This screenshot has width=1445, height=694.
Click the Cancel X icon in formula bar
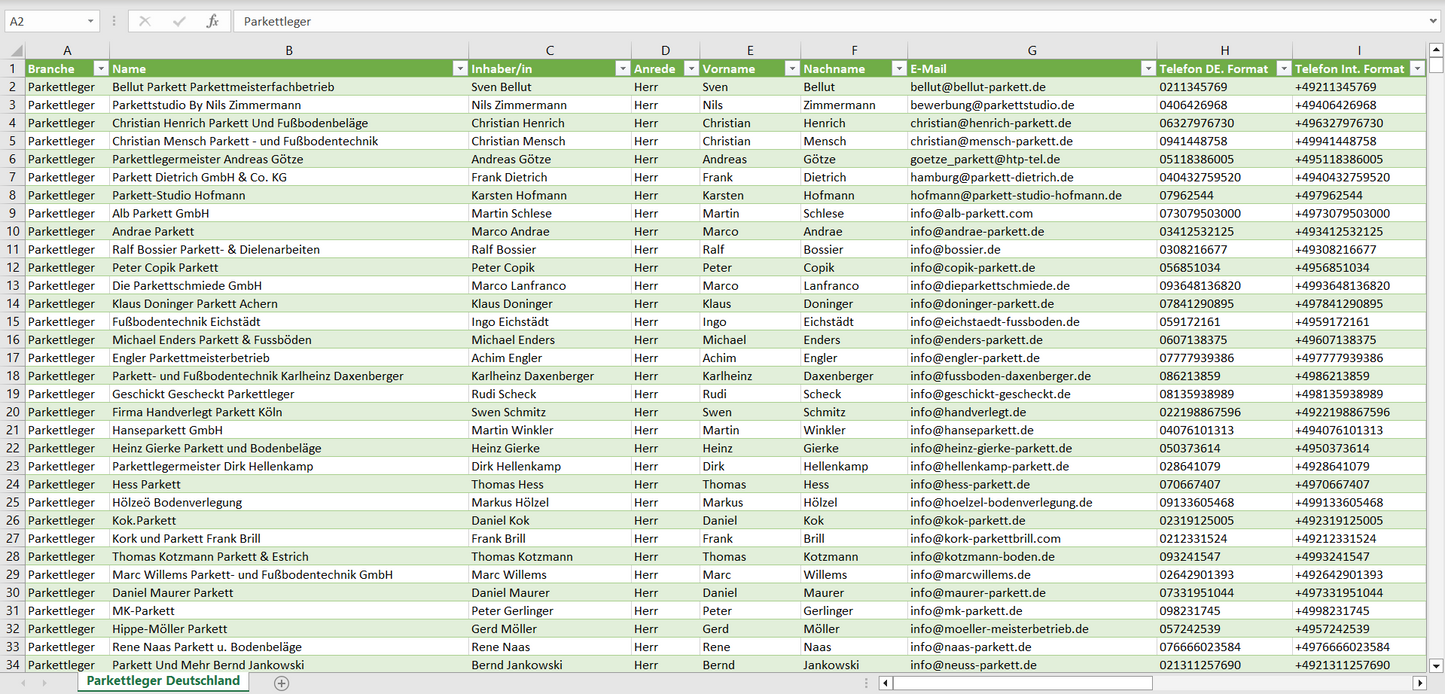point(145,21)
